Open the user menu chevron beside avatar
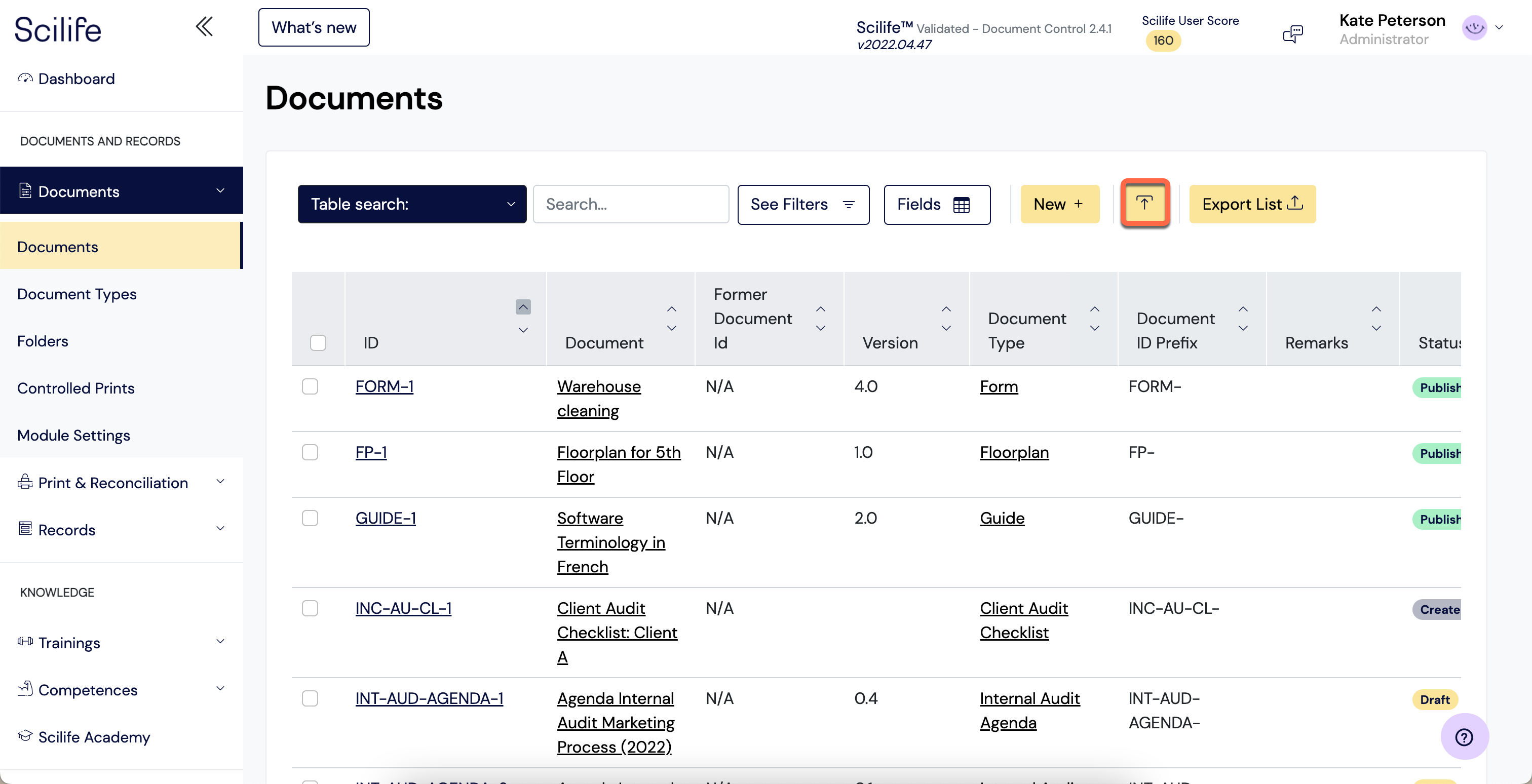The width and height of the screenshot is (1532, 784). [x=1499, y=27]
